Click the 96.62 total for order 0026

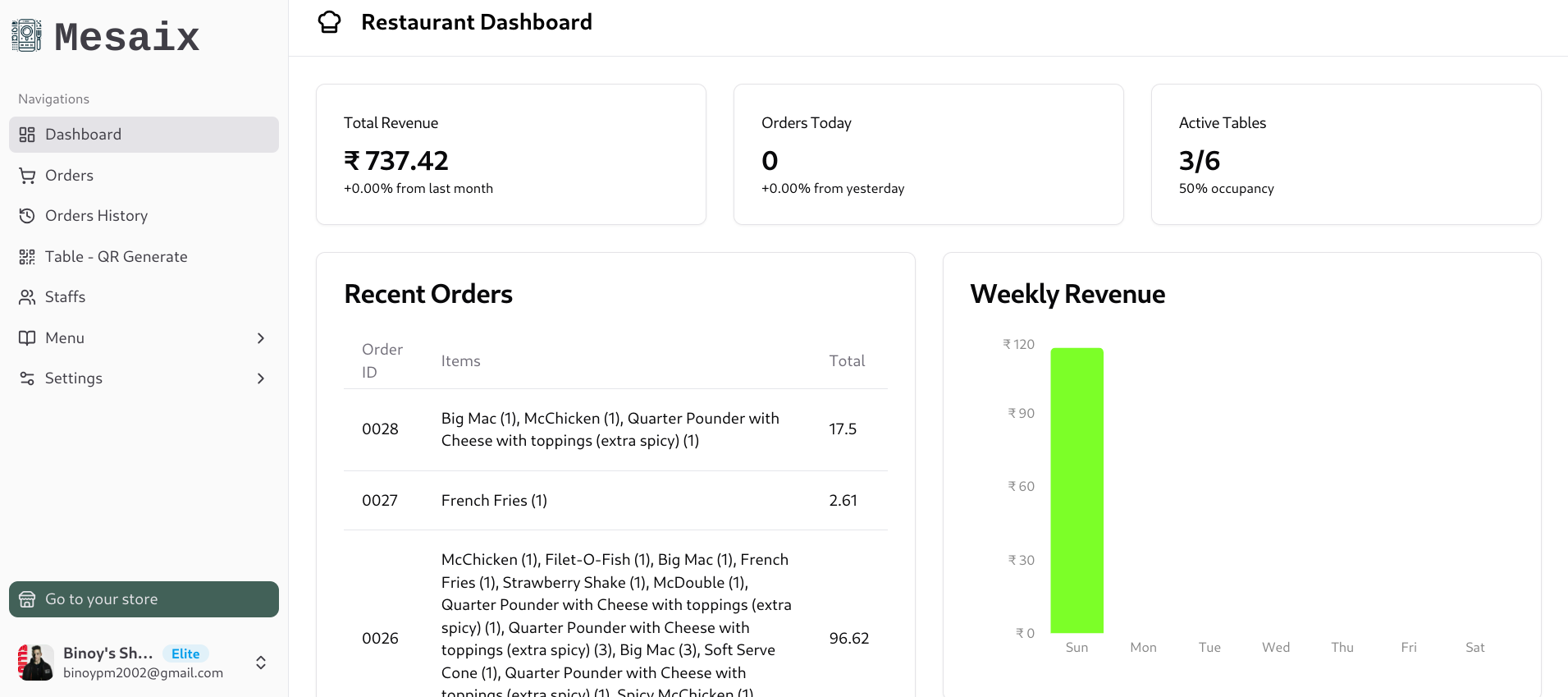click(x=848, y=639)
